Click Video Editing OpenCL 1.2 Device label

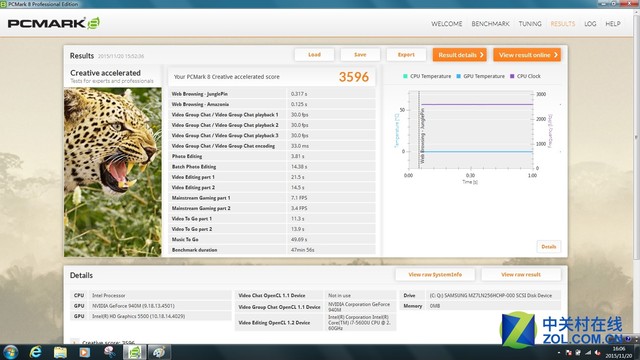(274, 322)
